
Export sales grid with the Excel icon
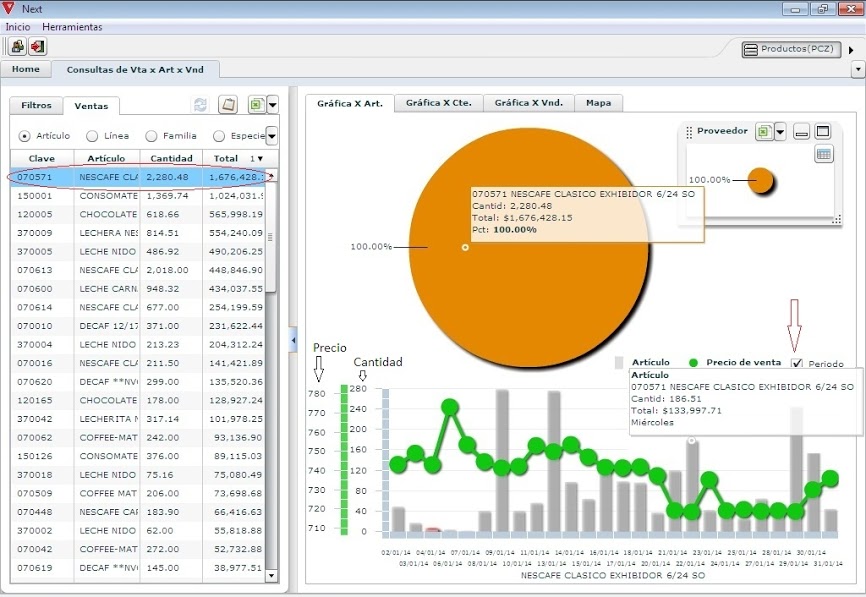click(256, 105)
